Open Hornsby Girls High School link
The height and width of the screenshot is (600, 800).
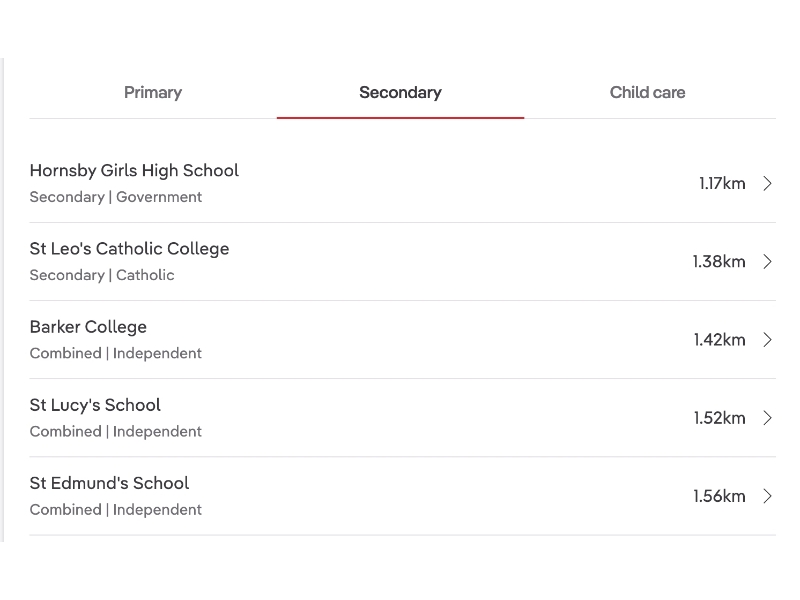134,171
